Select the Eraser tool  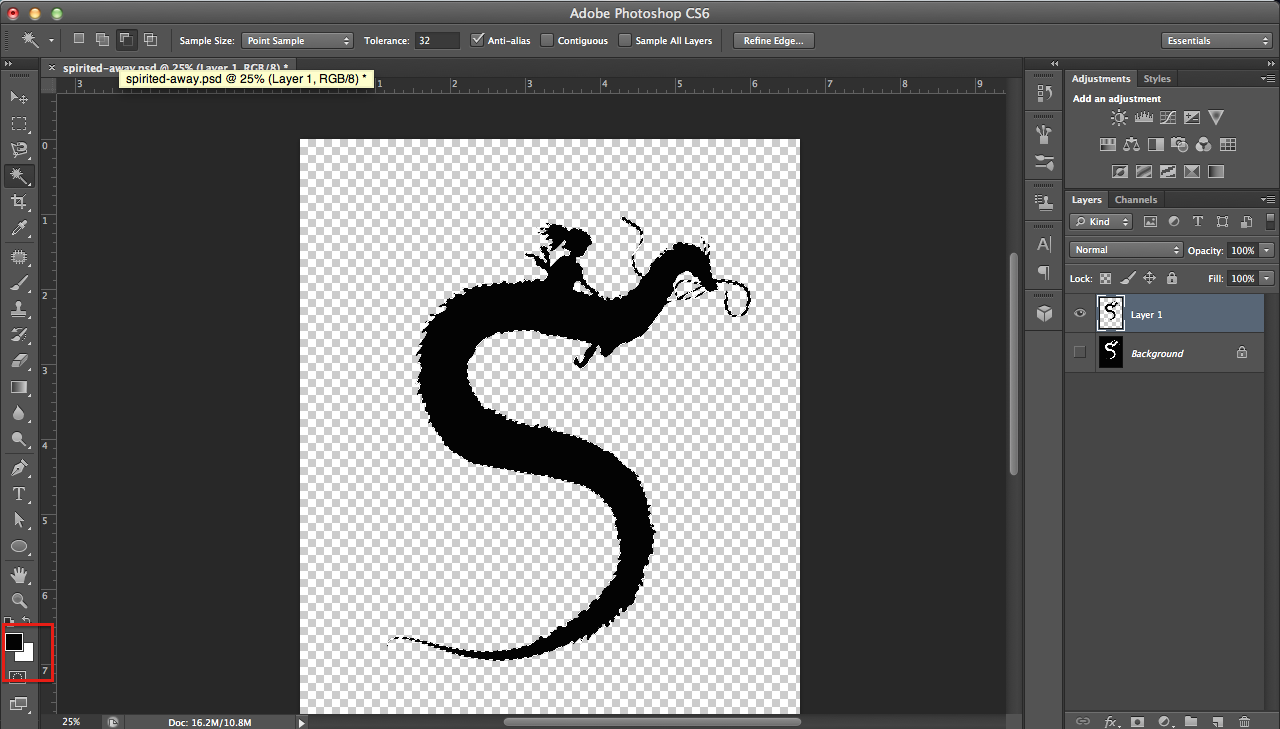click(x=19, y=362)
